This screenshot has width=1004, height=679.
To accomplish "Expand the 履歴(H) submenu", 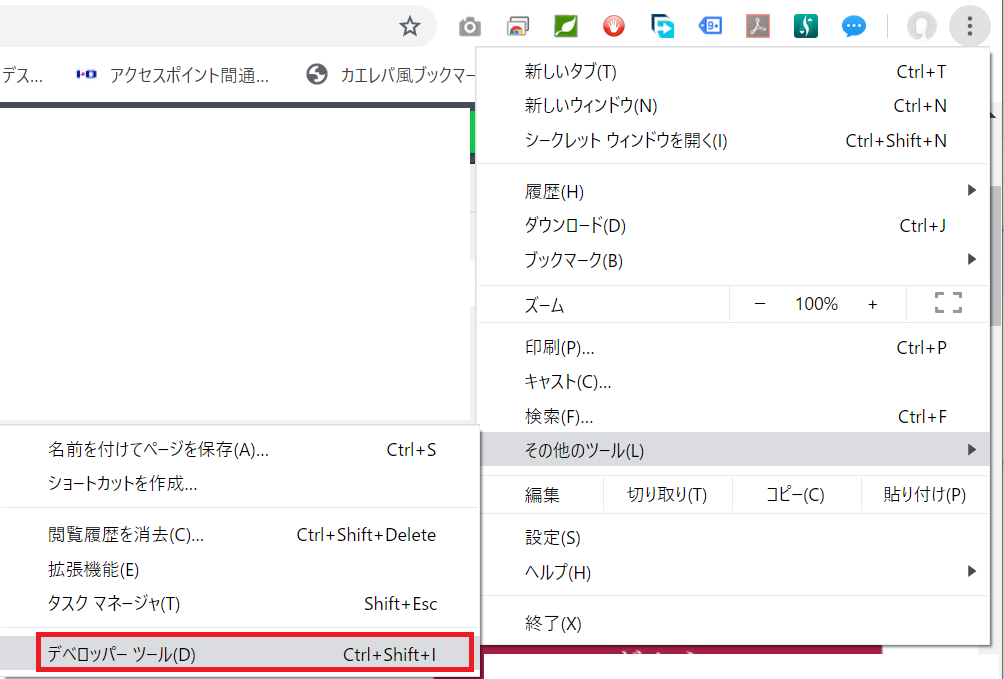I will (x=733, y=191).
